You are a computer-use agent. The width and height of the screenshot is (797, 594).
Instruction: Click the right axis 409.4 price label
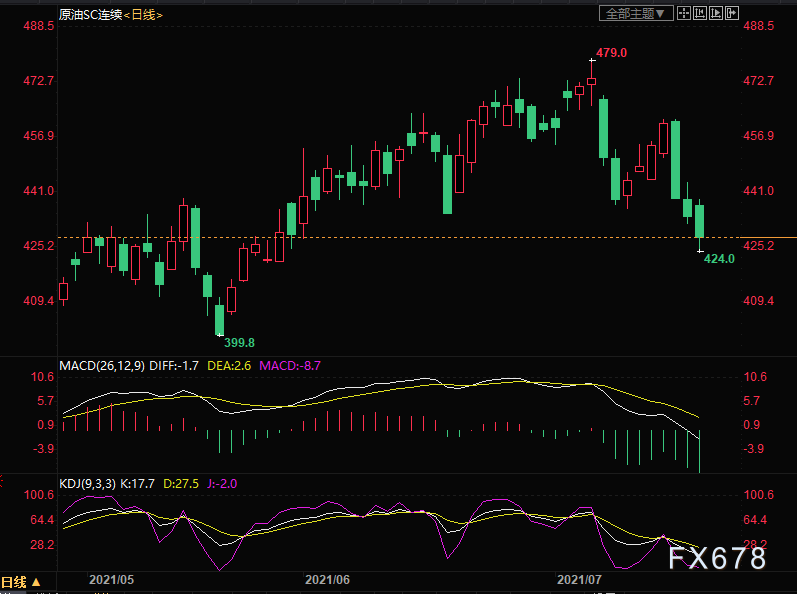[758, 301]
